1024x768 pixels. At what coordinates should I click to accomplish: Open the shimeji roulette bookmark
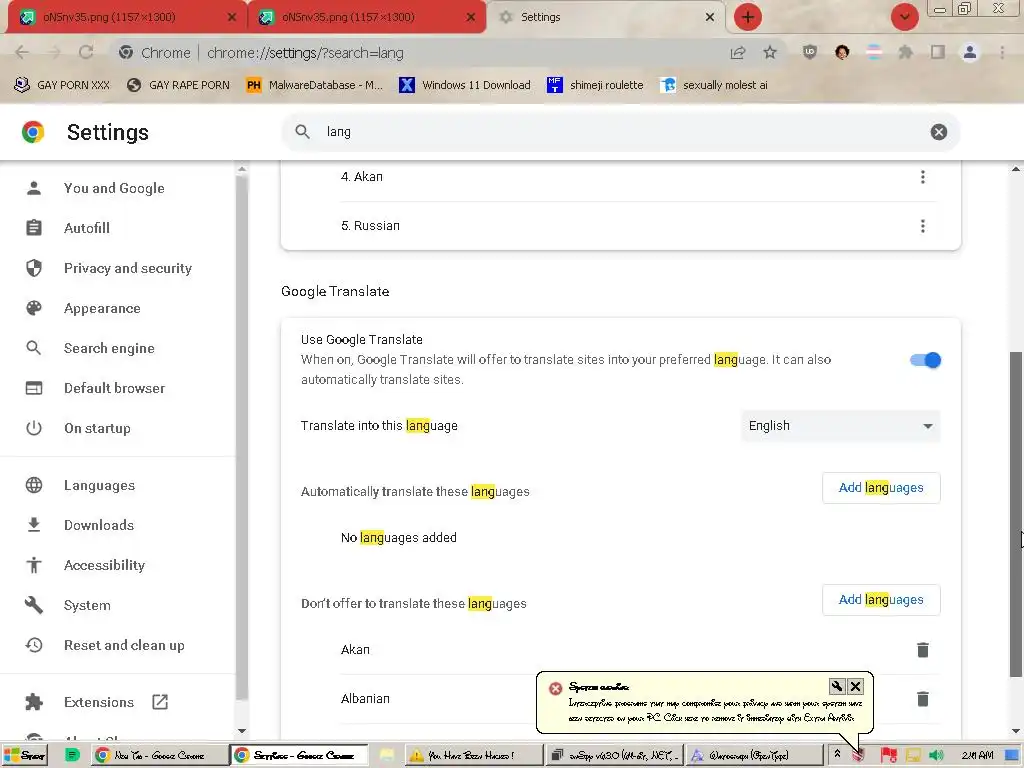[x=595, y=85]
